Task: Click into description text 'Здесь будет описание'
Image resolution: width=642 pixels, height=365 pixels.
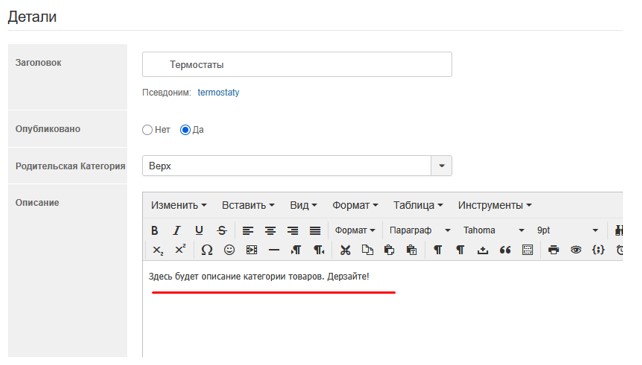Action: (x=194, y=277)
